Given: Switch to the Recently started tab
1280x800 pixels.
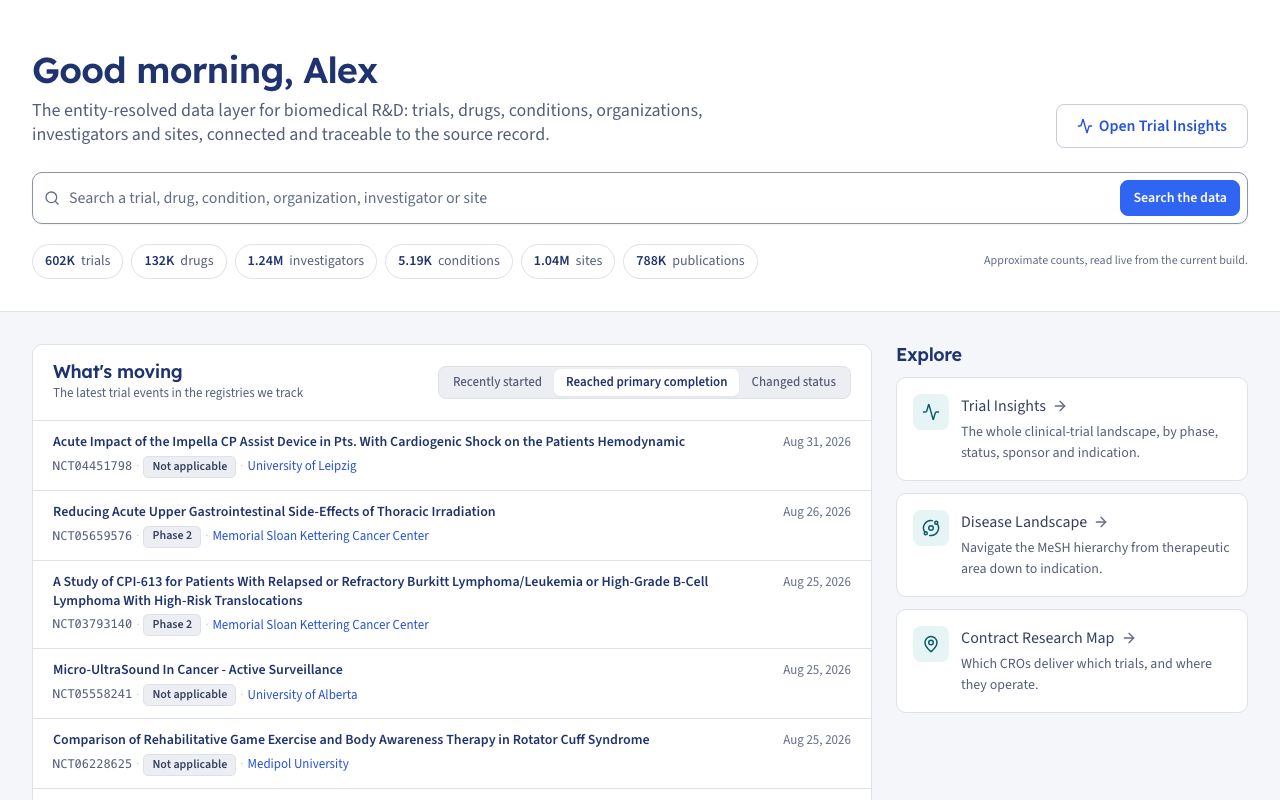Looking at the screenshot, I should point(497,382).
